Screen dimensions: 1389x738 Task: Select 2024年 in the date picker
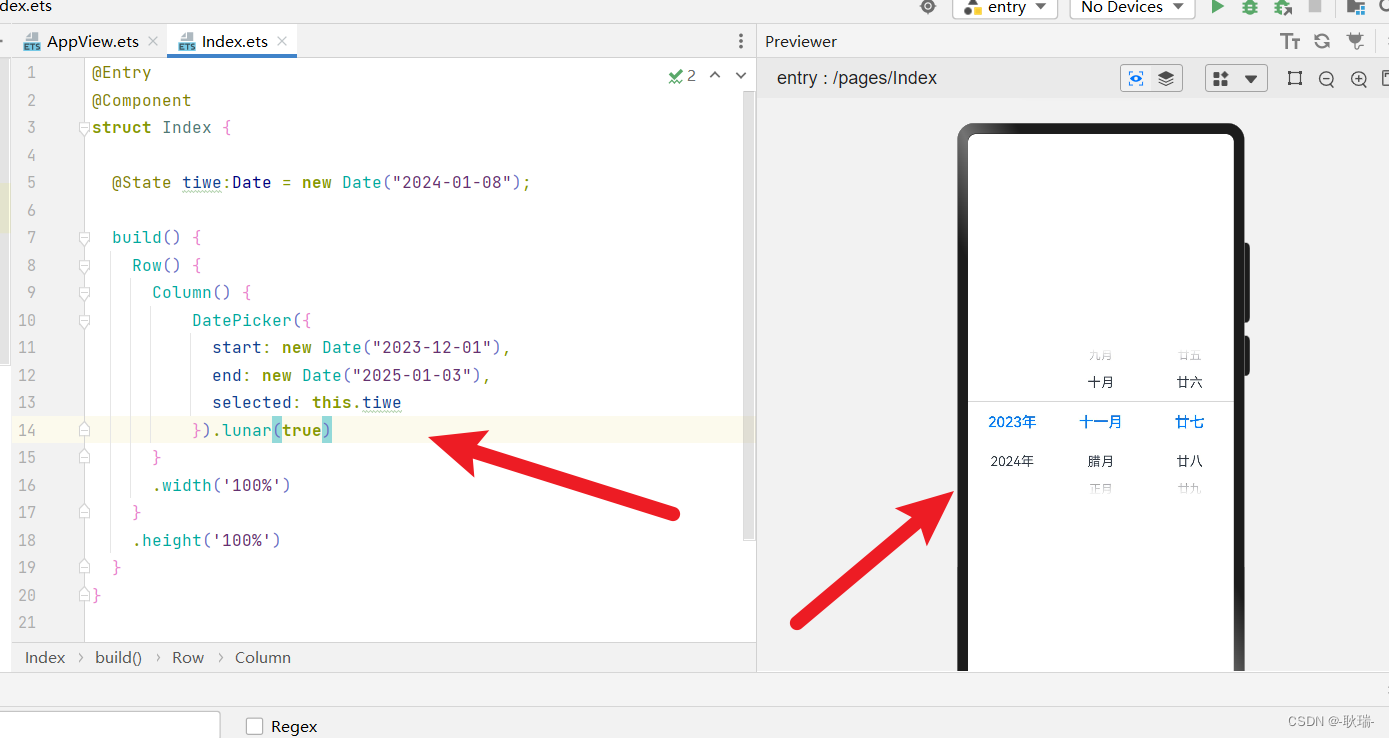(x=1012, y=461)
